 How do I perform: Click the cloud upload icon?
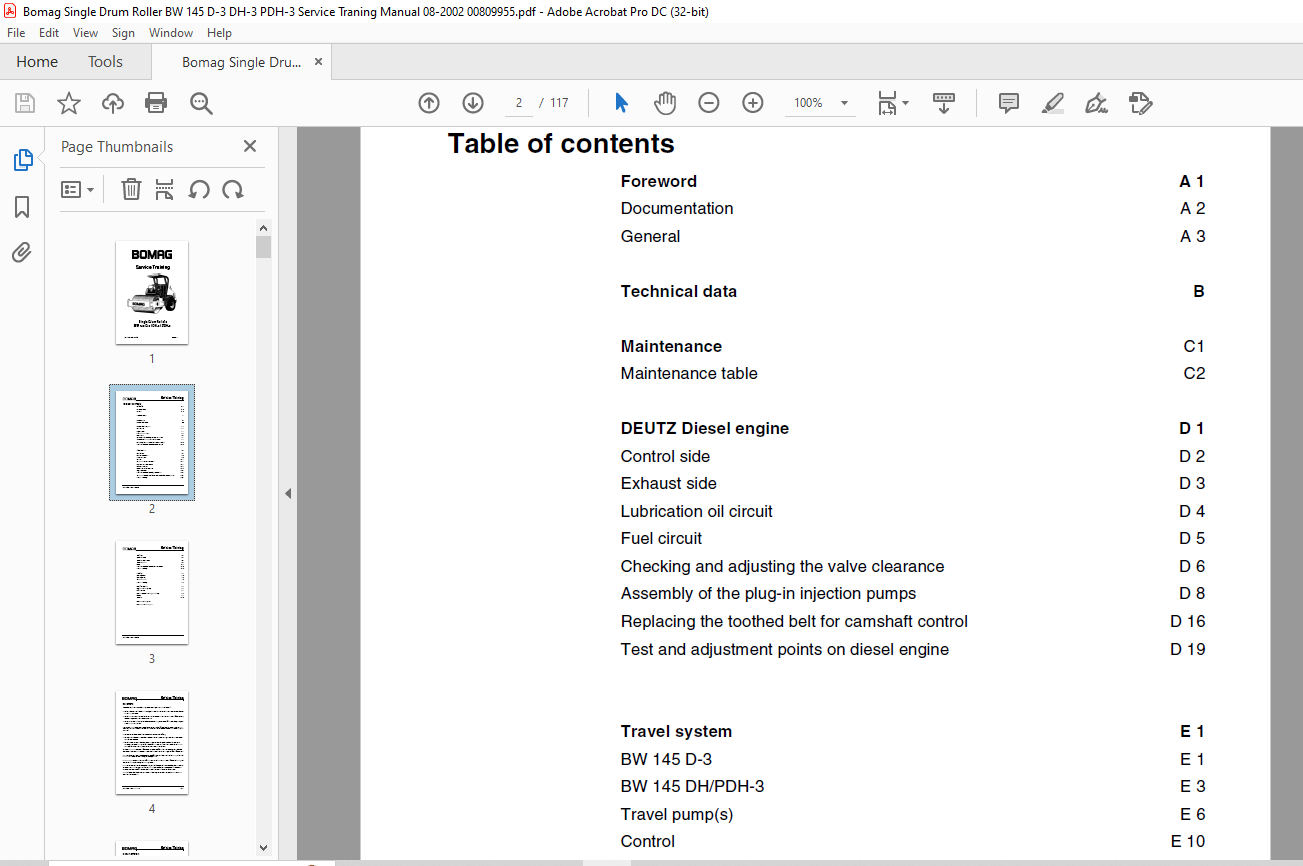(113, 103)
